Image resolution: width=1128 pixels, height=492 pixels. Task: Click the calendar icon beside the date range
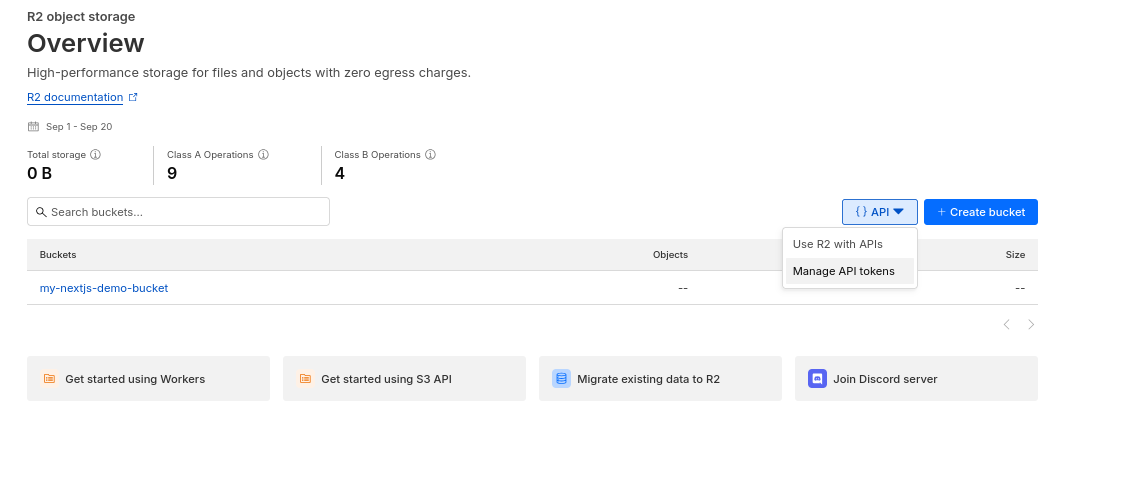[33, 127]
